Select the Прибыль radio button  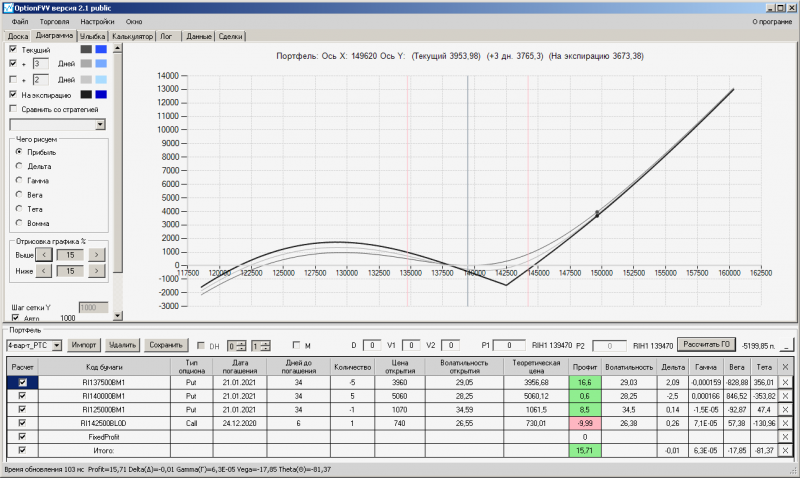click(x=19, y=152)
